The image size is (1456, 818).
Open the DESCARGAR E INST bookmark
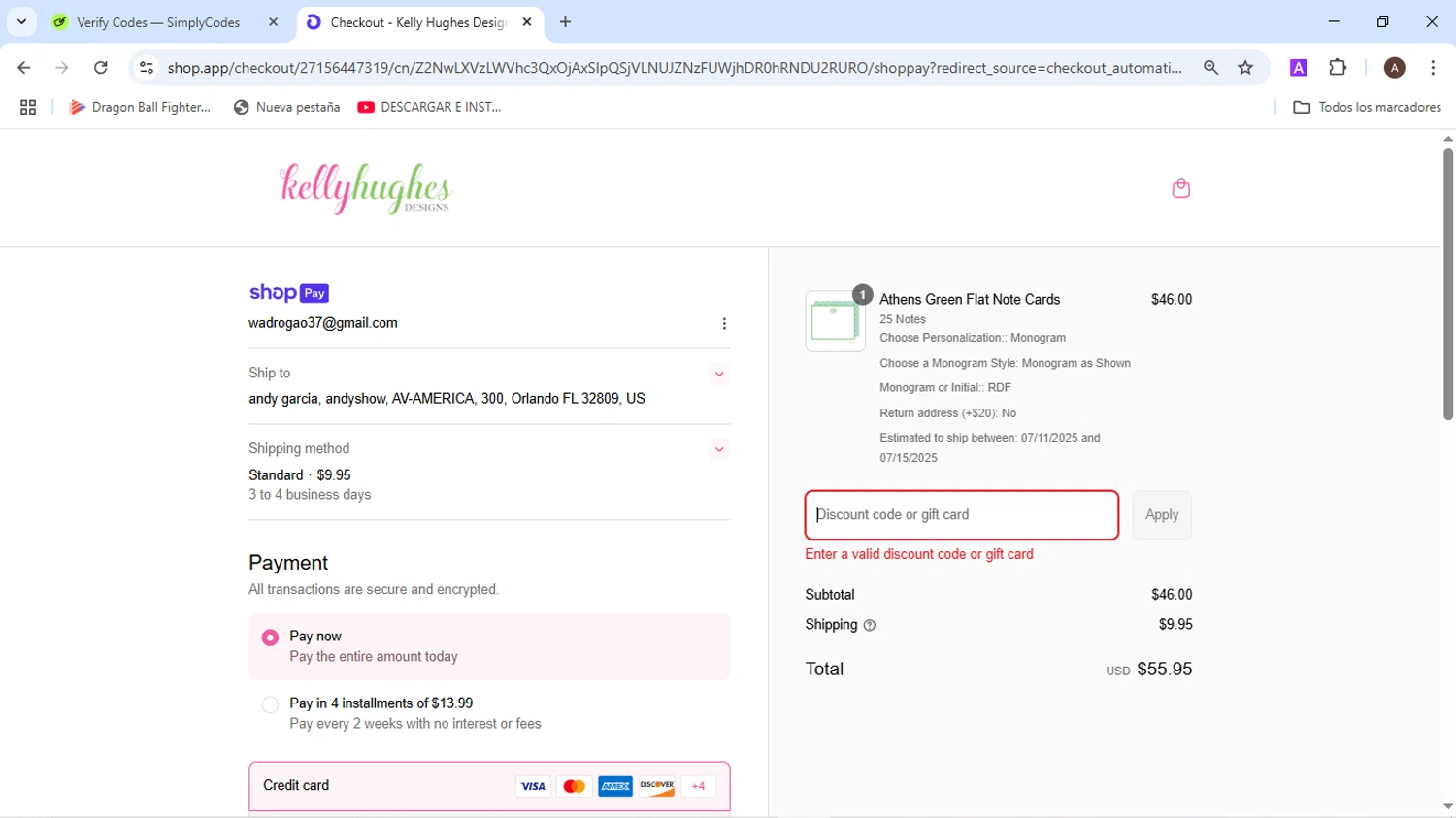pyautogui.click(x=430, y=108)
